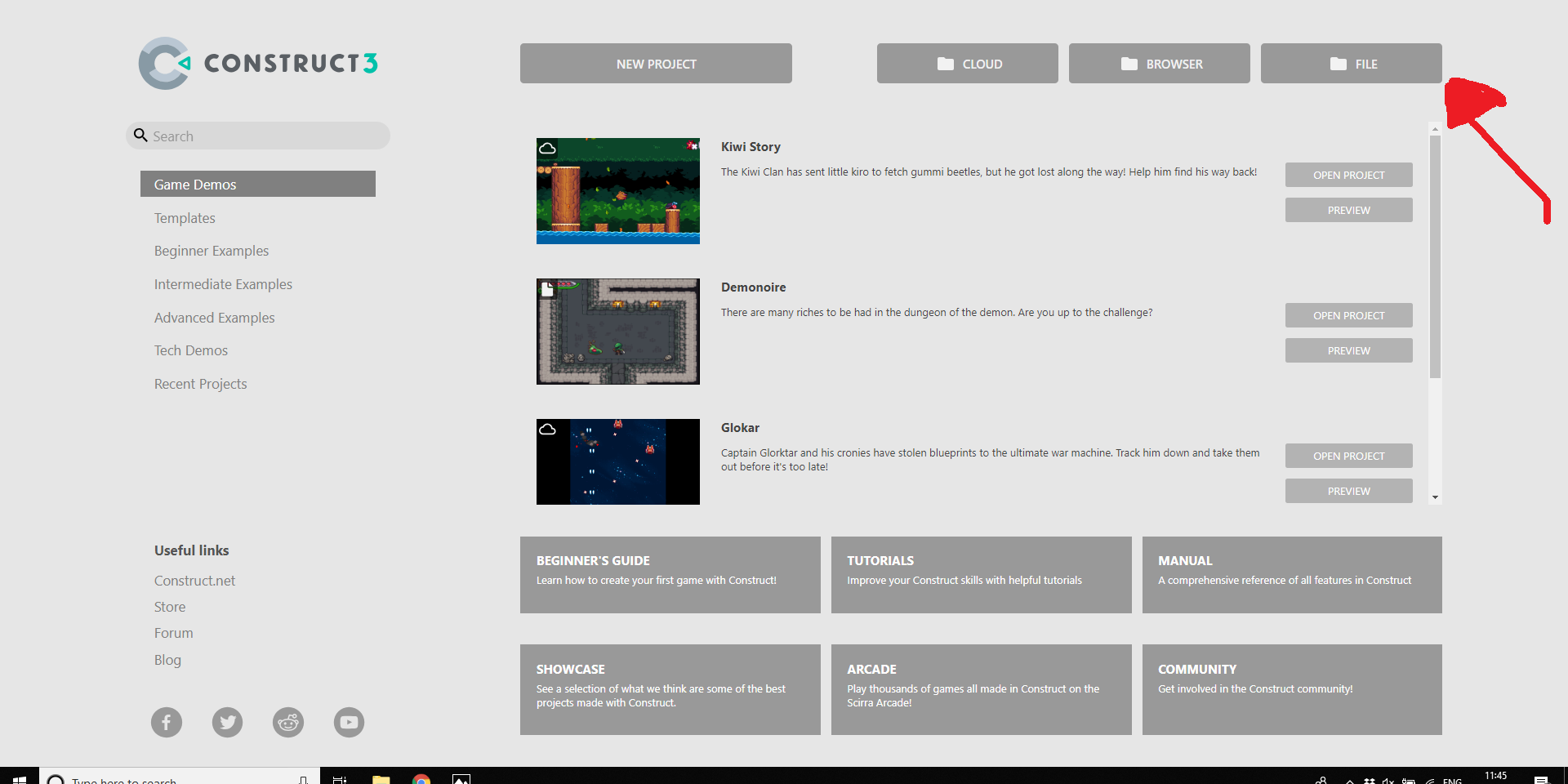Select the Game Demos category
Image resolution: width=1568 pixels, height=784 pixels.
click(258, 184)
